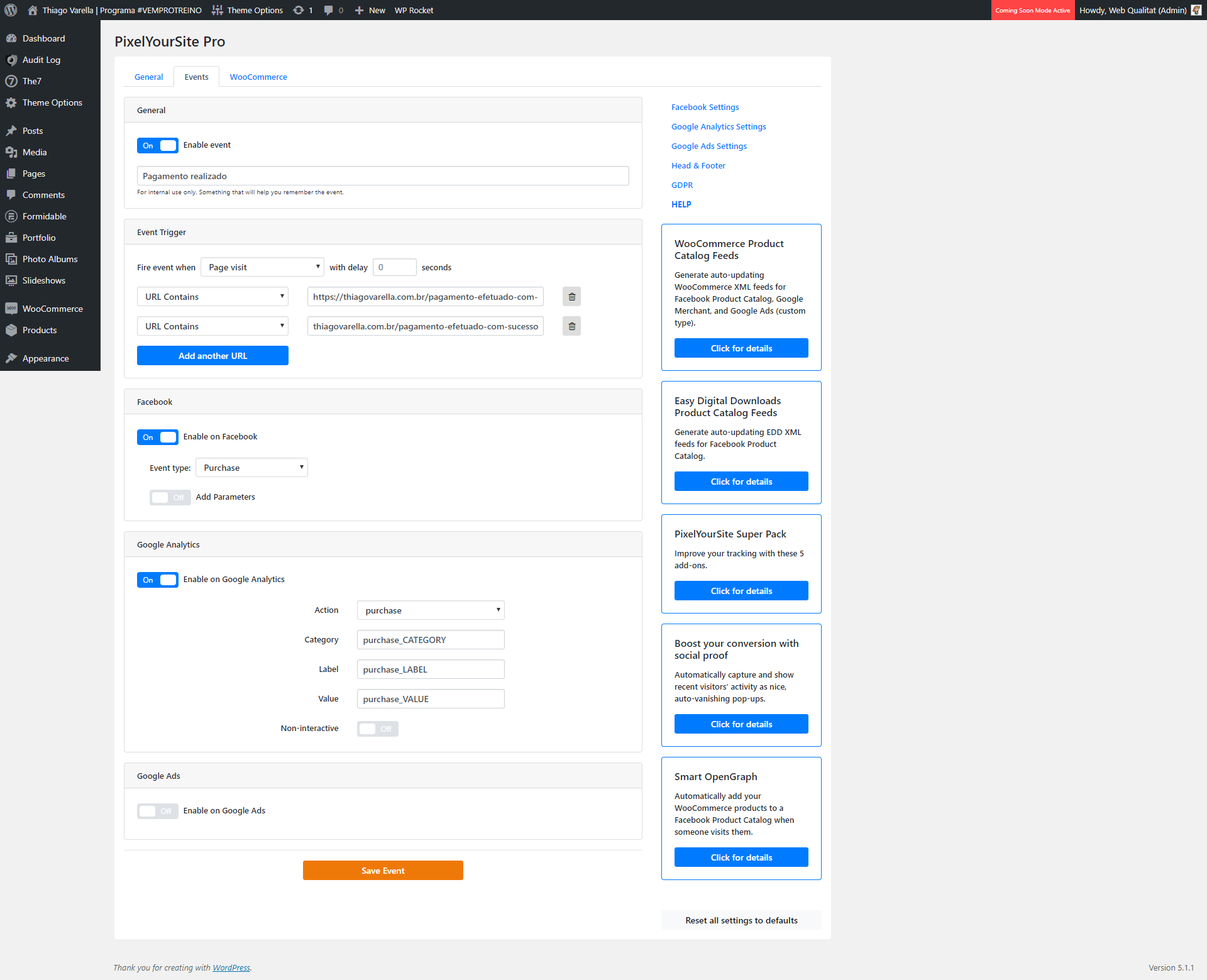Viewport: 1207px width, 980px height.
Task: Open the Google Analytics Action dropdown
Action: pos(431,610)
